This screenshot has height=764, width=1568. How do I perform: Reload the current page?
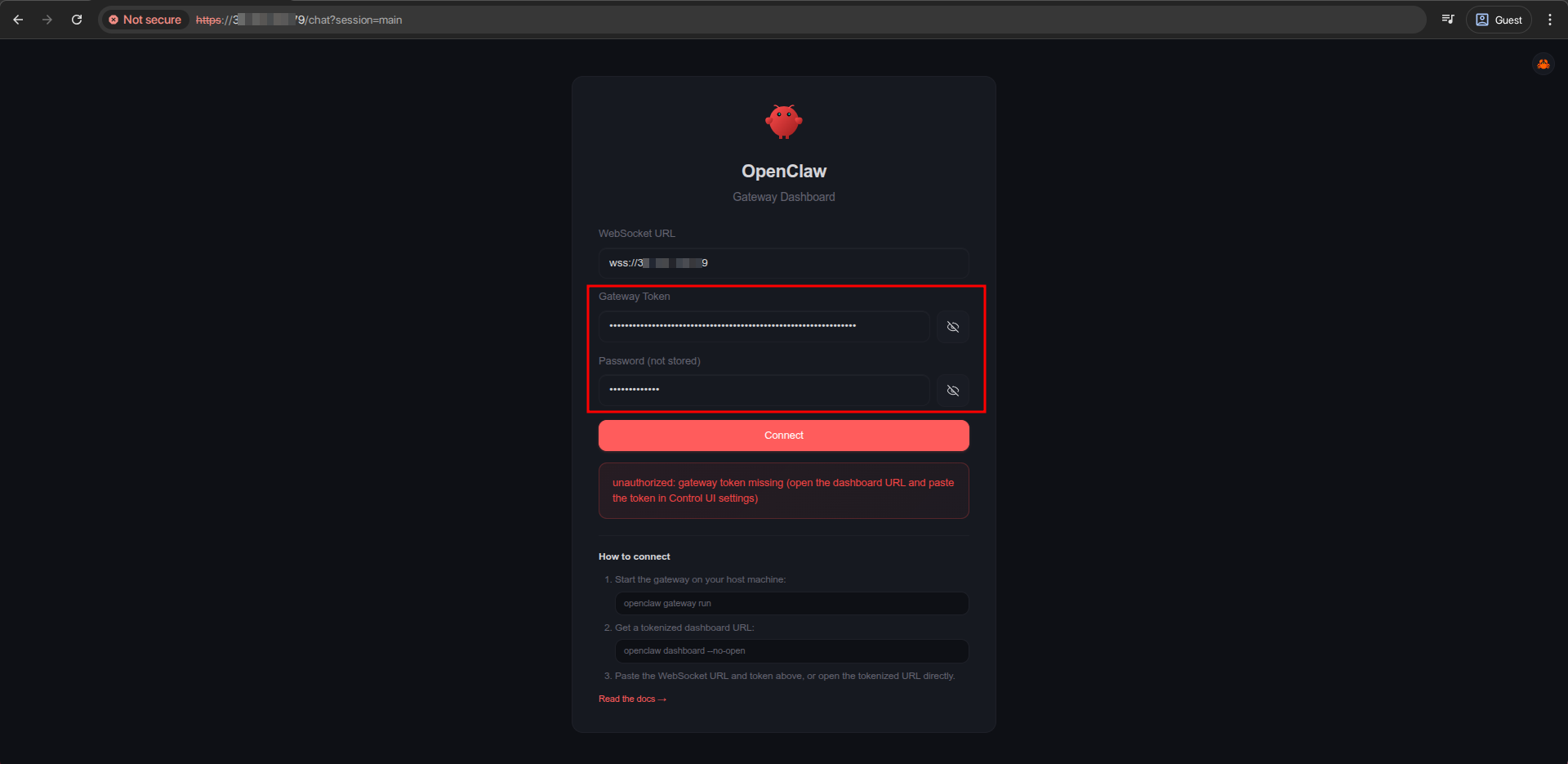pyautogui.click(x=77, y=20)
